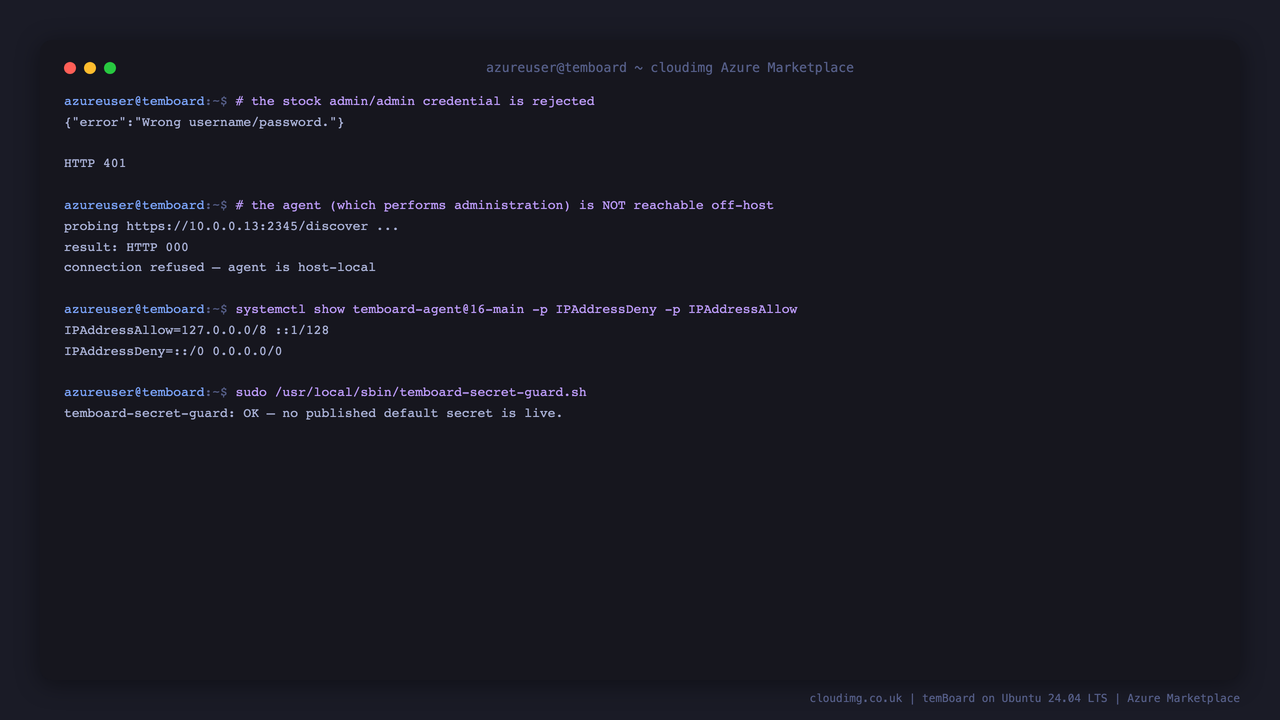
Task: Click the JSON error line 'Wrong username/password.'
Action: pyautogui.click(x=204, y=122)
